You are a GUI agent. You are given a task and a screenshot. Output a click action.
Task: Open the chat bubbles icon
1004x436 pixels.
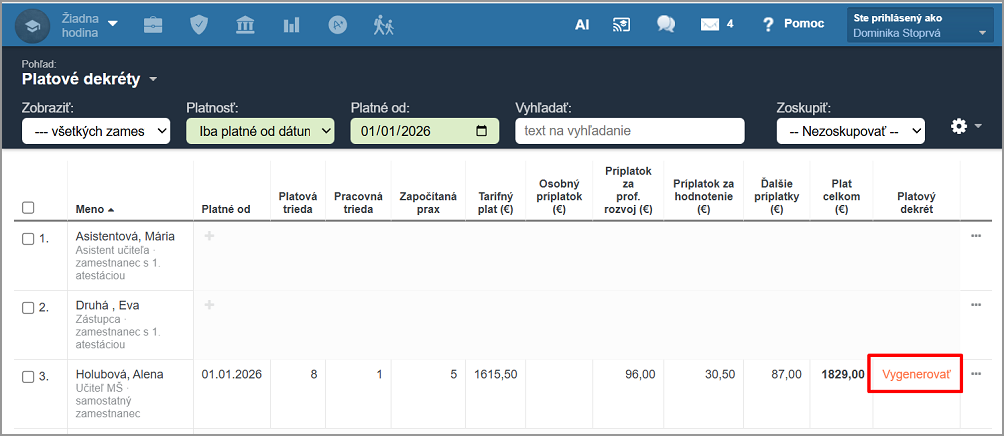coord(666,24)
